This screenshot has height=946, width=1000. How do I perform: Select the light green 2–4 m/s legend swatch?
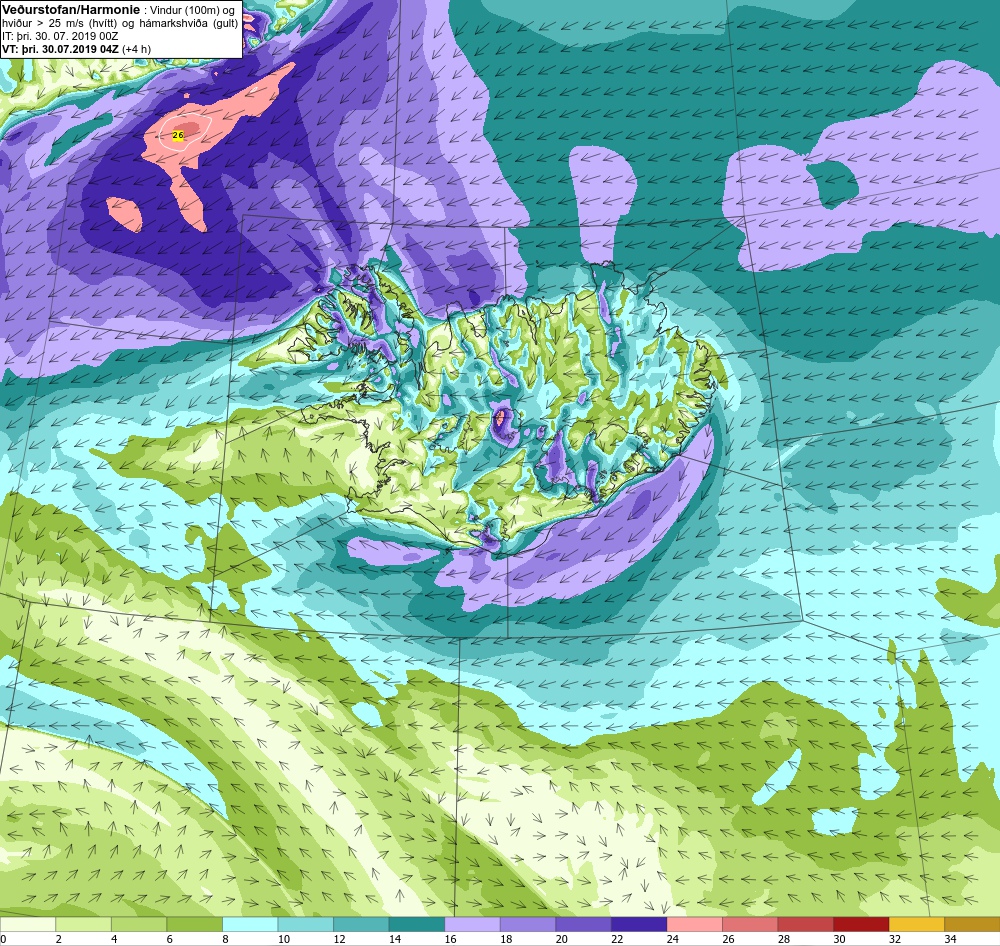point(84,924)
